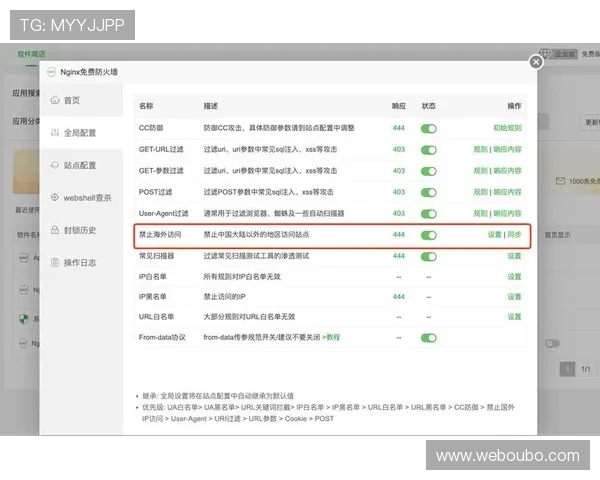Open the >教程 link in From-data row
The image size is (600, 480).
[x=331, y=337]
